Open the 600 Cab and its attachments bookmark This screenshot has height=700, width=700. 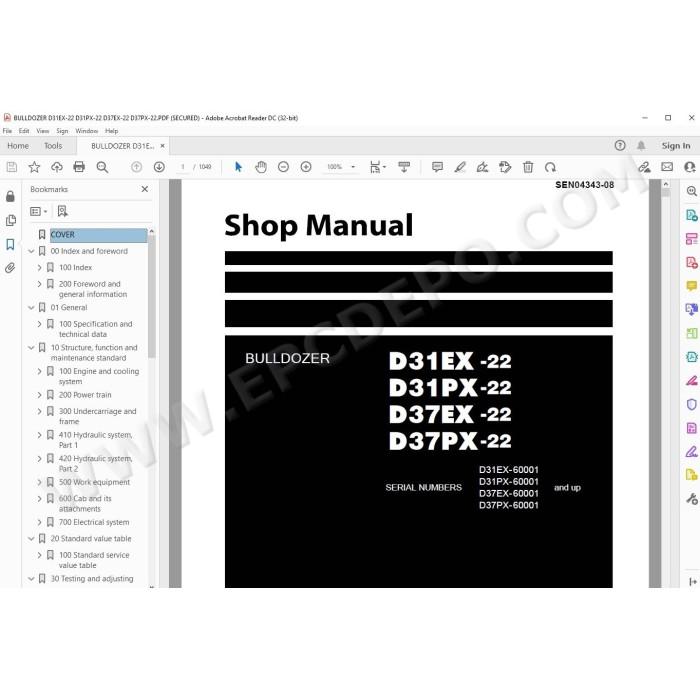[x=85, y=504]
